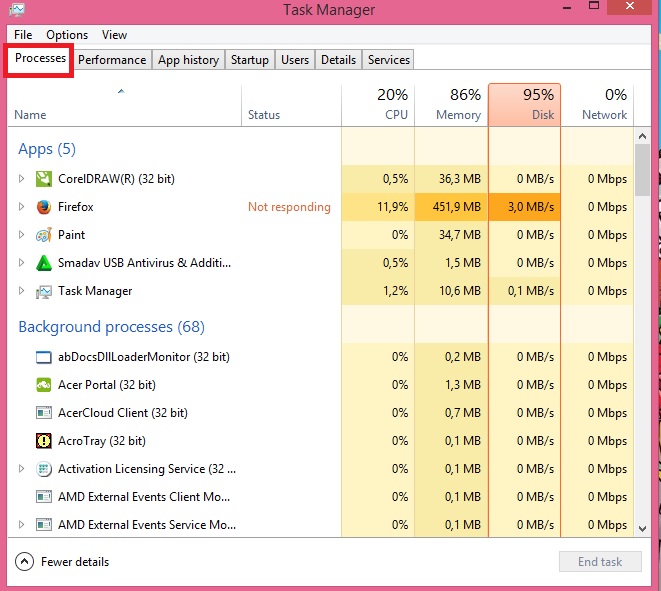Click the scrollbar down arrow

(642, 528)
